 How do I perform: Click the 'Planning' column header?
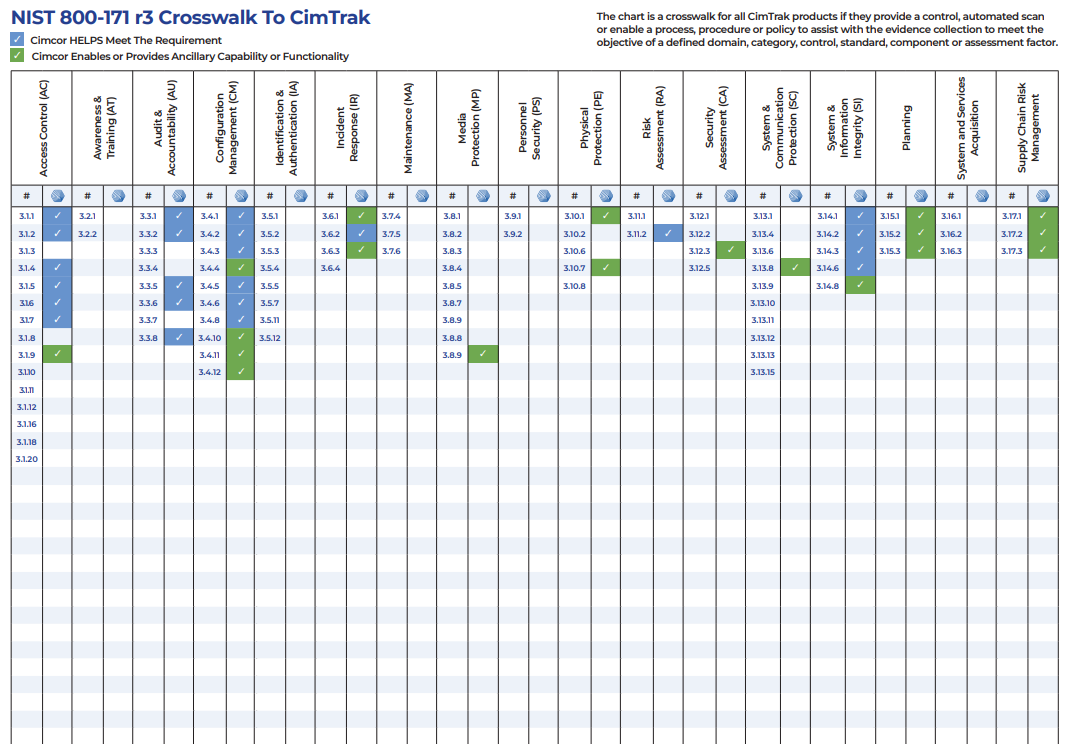tap(906, 128)
